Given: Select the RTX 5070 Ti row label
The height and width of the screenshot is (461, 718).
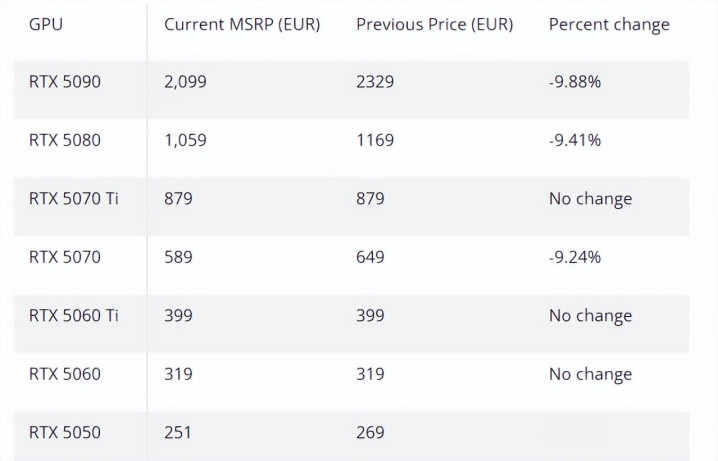Looking at the screenshot, I should pos(73,199).
